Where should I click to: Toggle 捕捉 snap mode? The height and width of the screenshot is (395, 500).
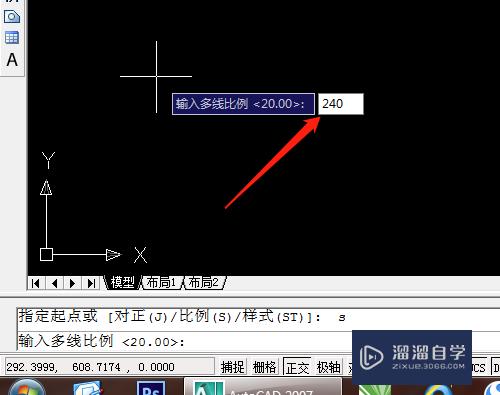click(232, 367)
